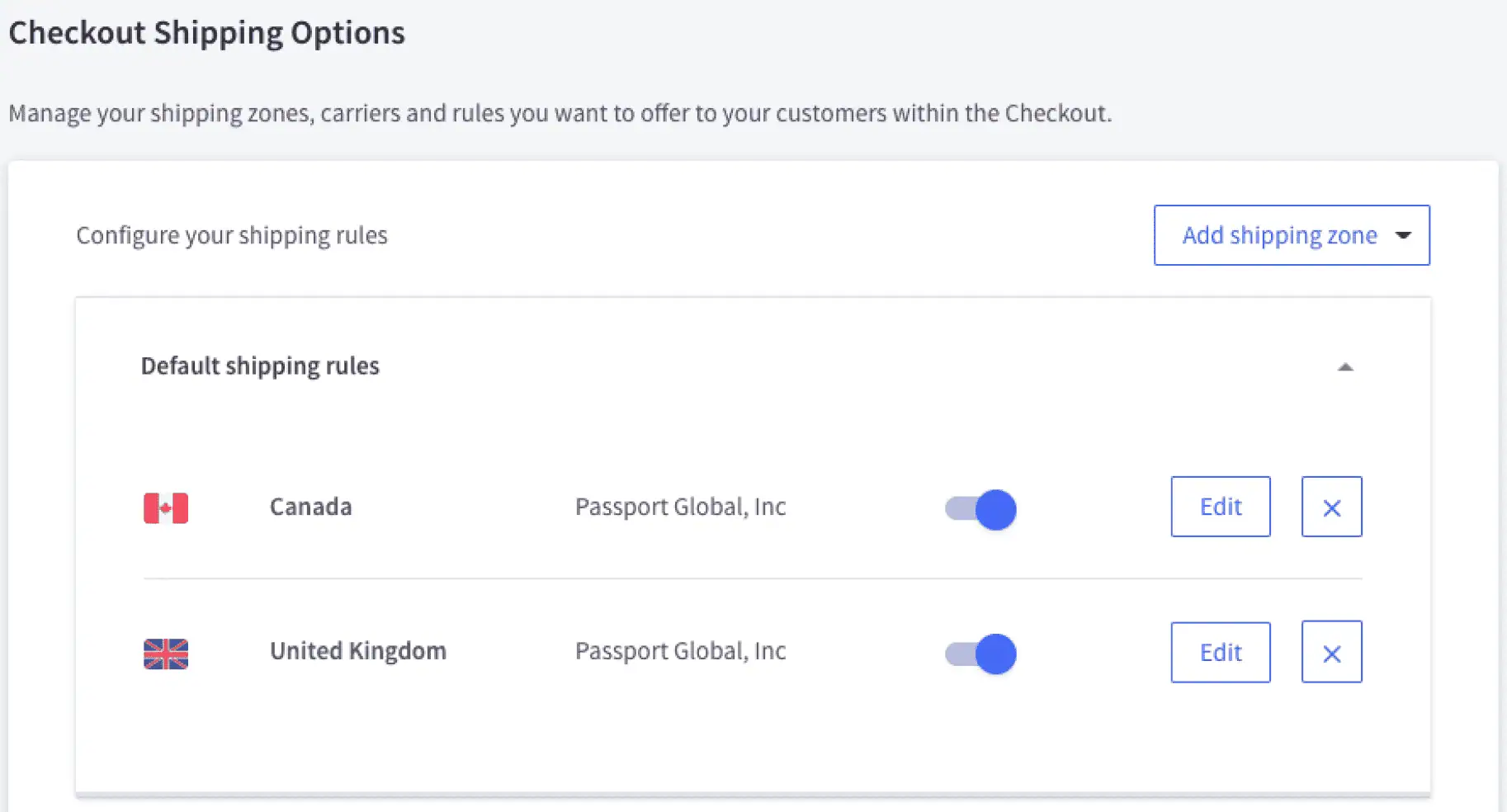Remove the Canada shipping rule
The width and height of the screenshot is (1507, 812).
(1331, 507)
